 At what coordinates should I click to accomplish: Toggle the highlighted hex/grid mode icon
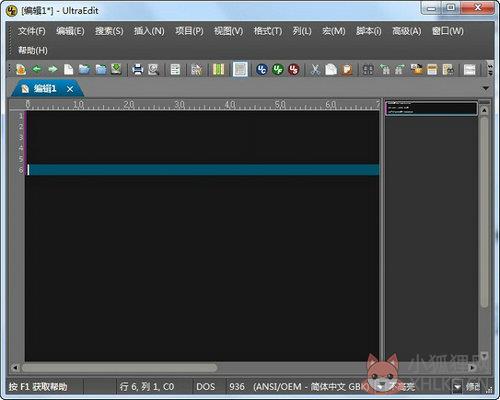tap(240, 69)
